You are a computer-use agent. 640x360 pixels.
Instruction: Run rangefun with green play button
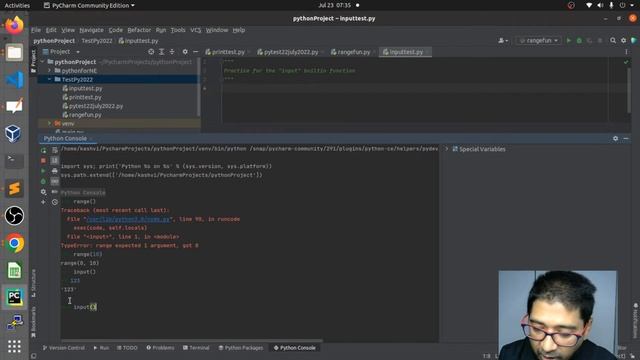coord(569,40)
